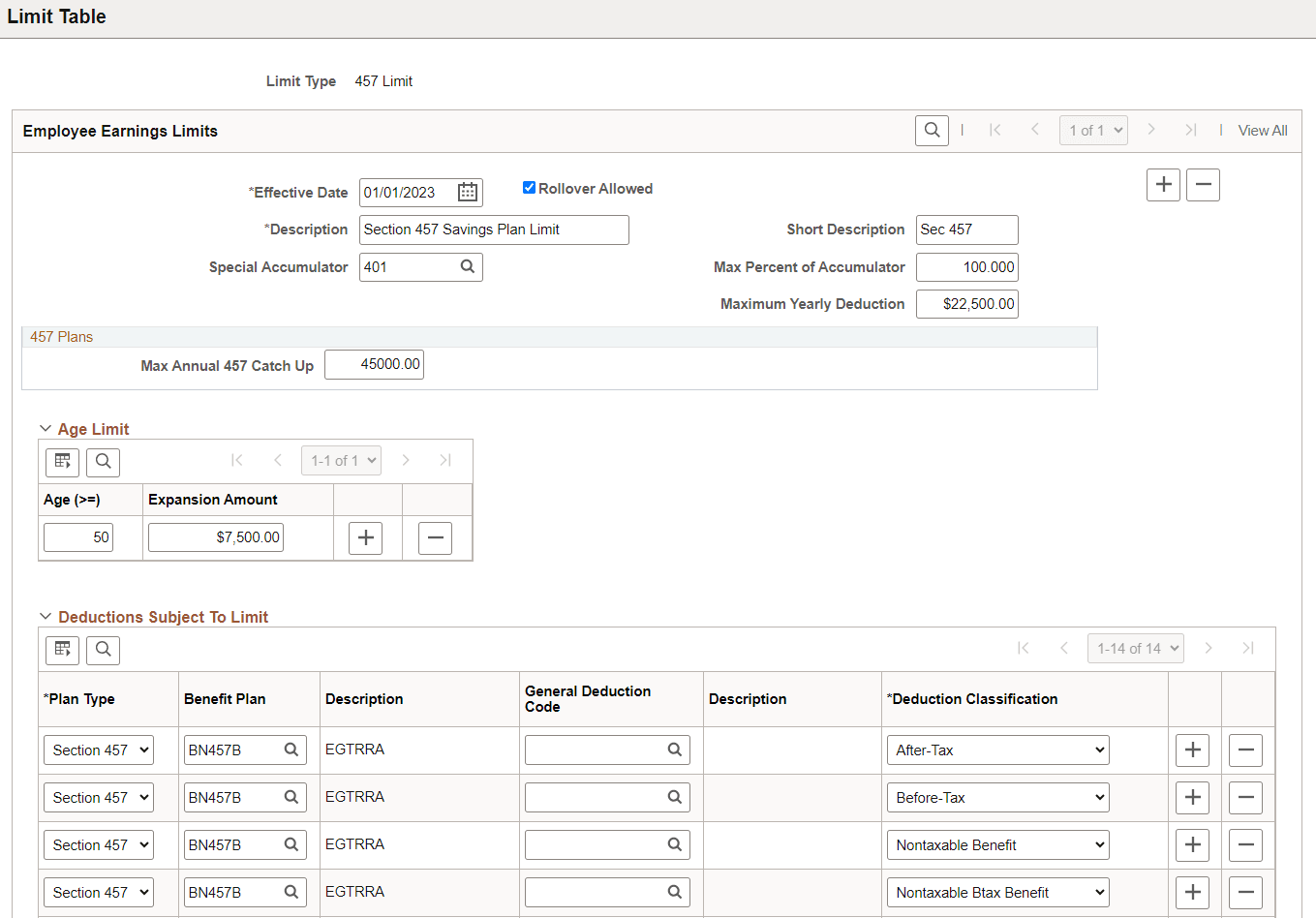
Task: Open the 1-14 of 14 rows dropdown
Action: [1136, 648]
